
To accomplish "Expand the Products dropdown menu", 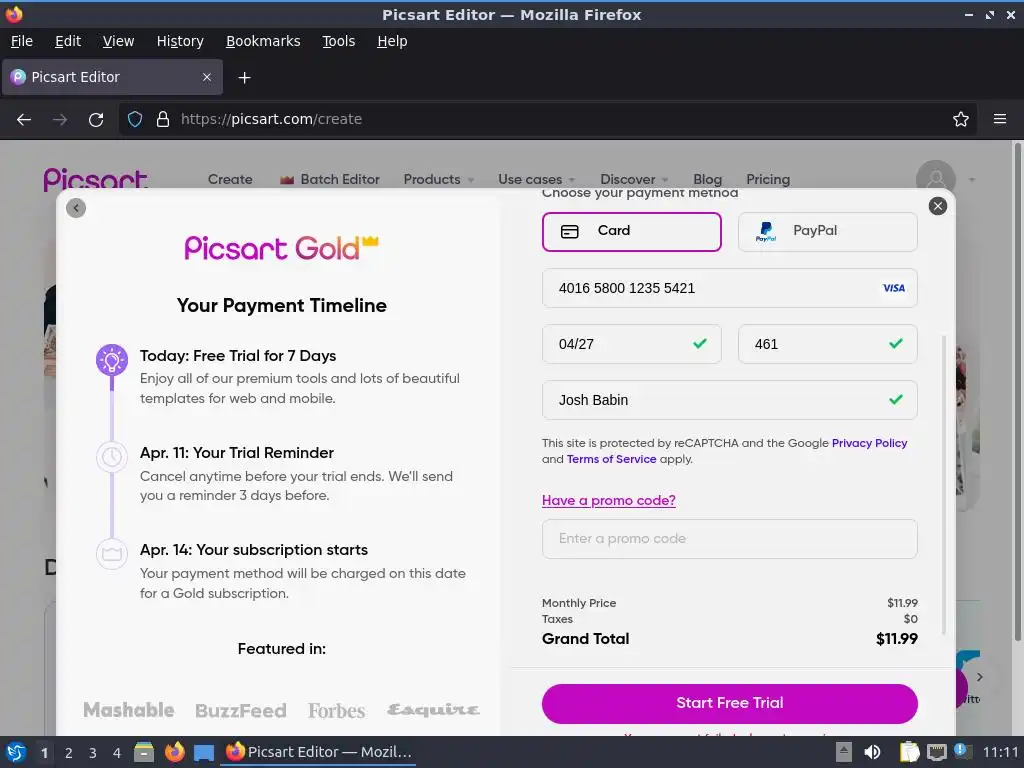I will click(438, 179).
